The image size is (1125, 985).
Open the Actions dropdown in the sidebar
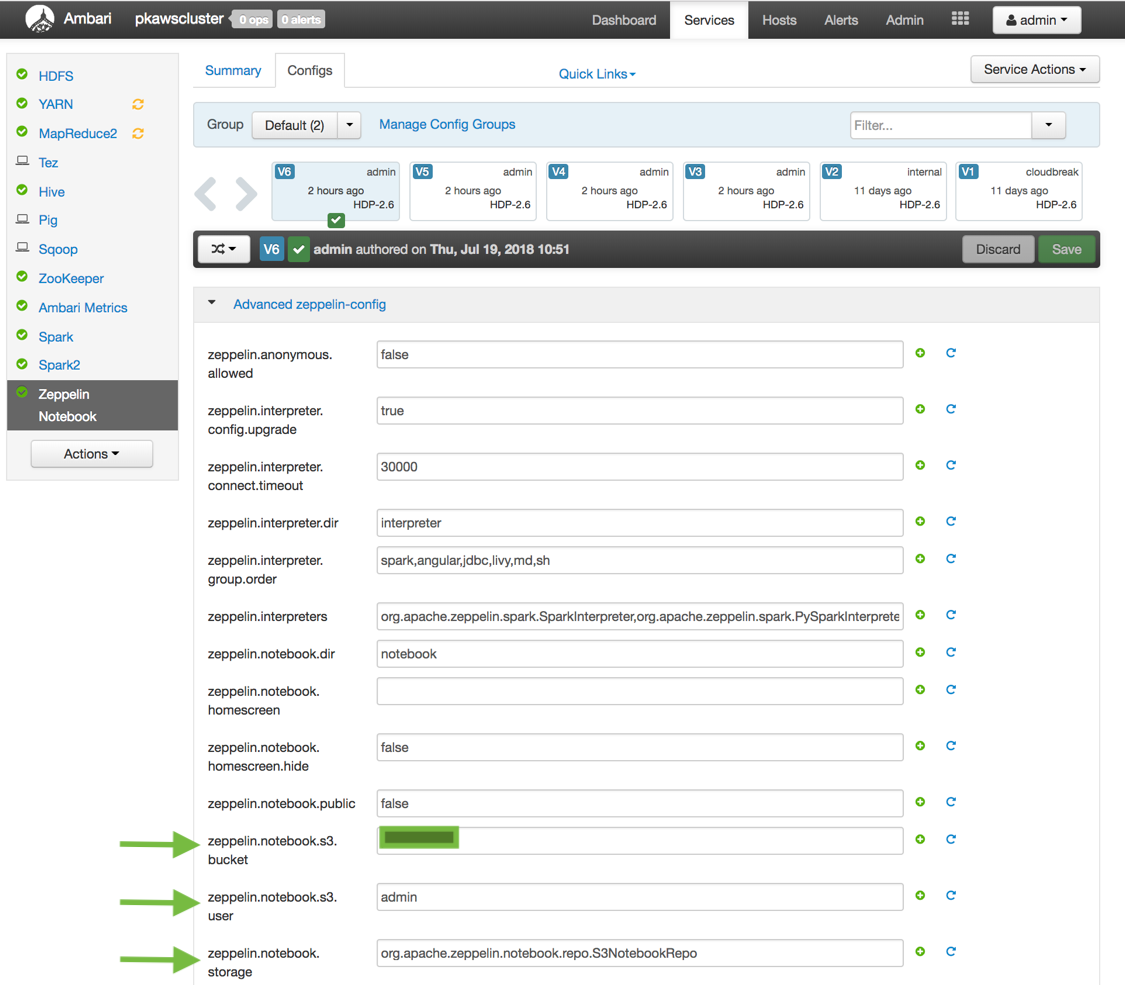[x=91, y=453]
